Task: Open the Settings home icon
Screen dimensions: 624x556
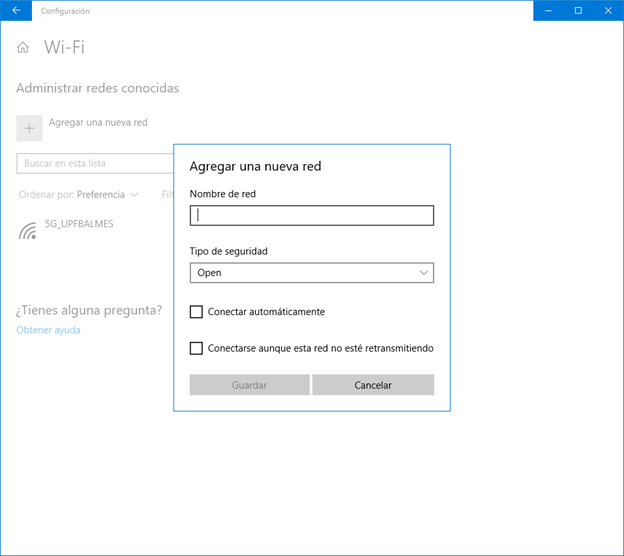Action: click(x=23, y=47)
